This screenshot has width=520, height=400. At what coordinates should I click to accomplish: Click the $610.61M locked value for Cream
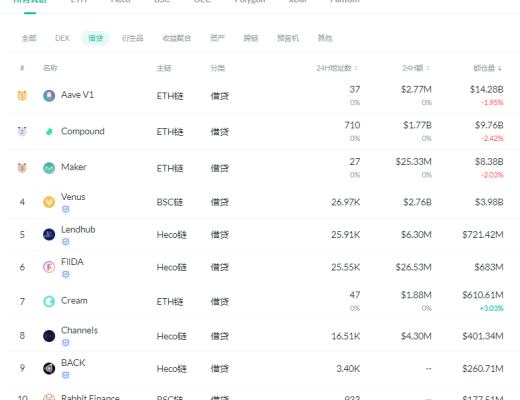(x=483, y=295)
